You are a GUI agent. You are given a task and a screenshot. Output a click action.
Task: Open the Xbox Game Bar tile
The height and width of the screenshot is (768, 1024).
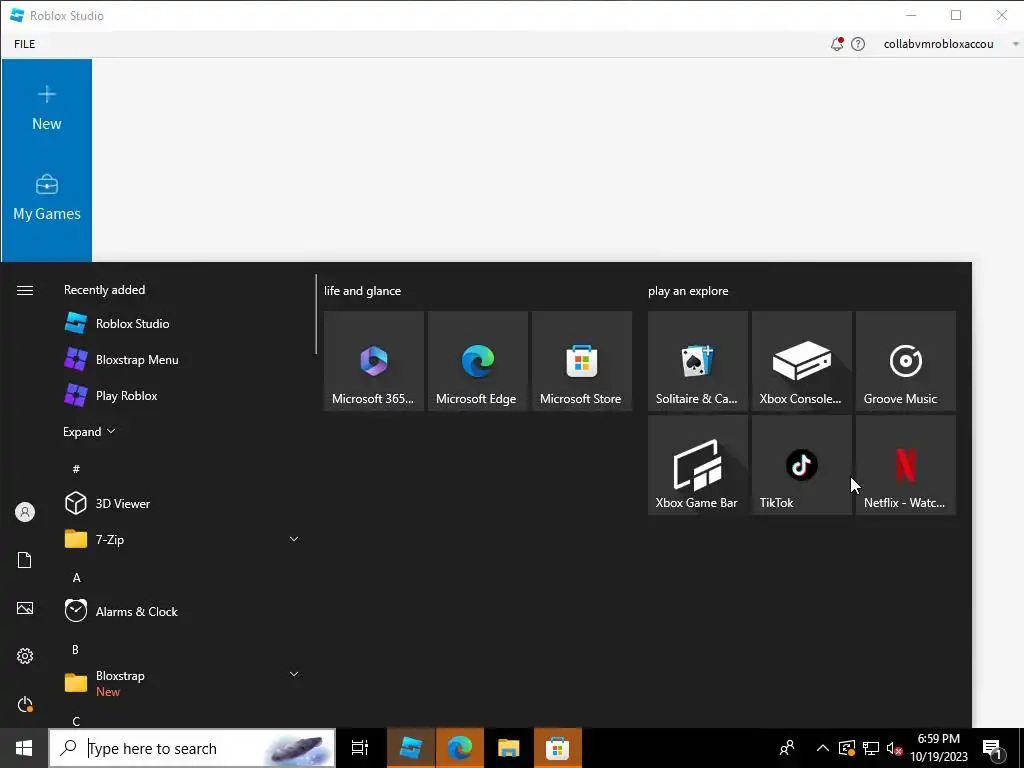697,465
